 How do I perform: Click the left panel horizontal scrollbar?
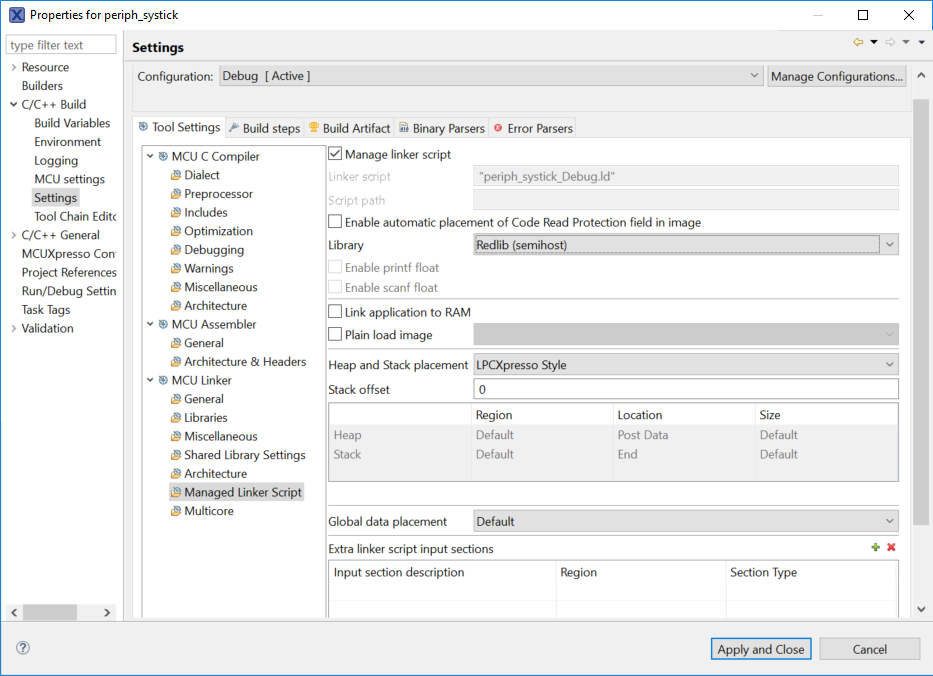click(x=50, y=612)
